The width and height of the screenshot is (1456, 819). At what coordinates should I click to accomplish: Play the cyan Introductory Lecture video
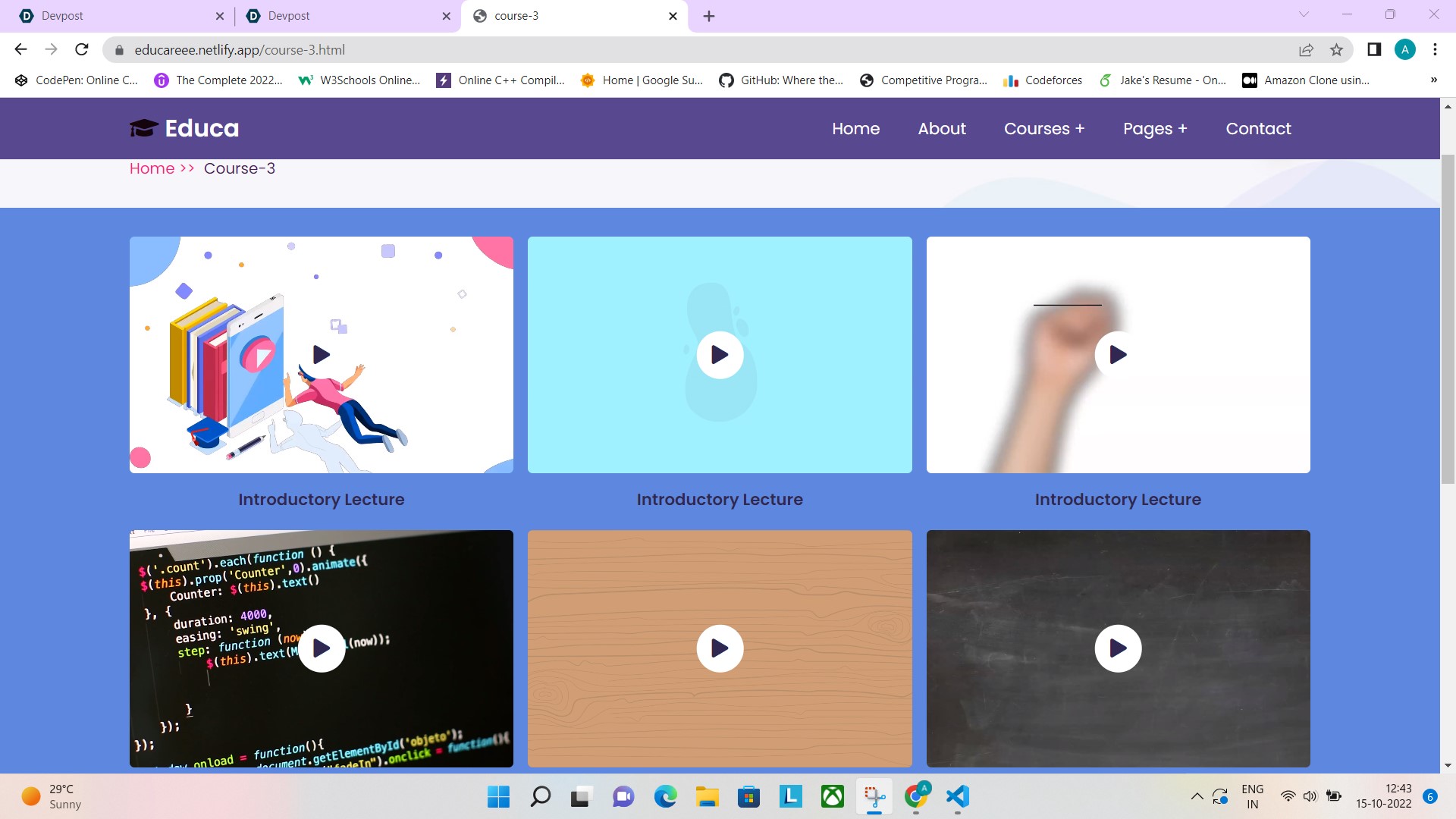click(720, 354)
